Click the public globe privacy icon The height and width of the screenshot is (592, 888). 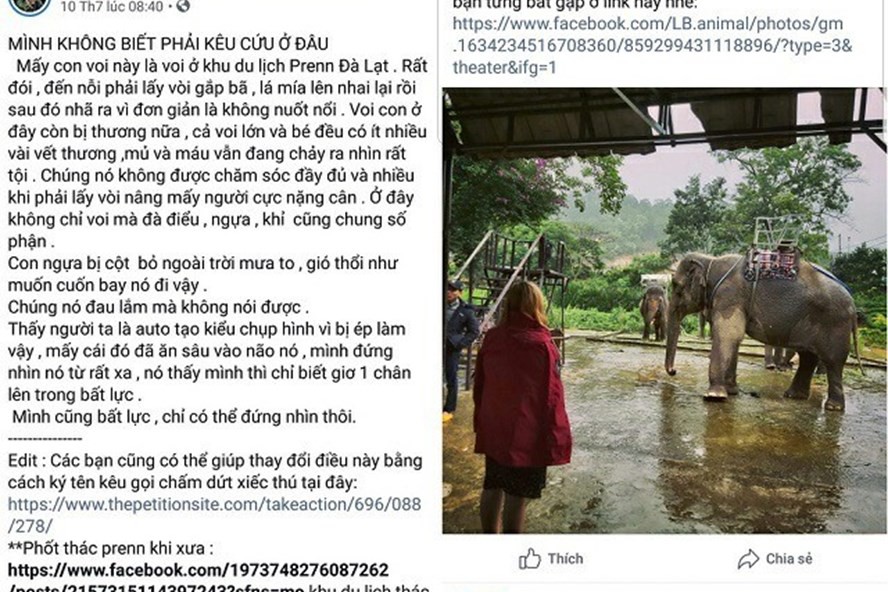pos(183,6)
